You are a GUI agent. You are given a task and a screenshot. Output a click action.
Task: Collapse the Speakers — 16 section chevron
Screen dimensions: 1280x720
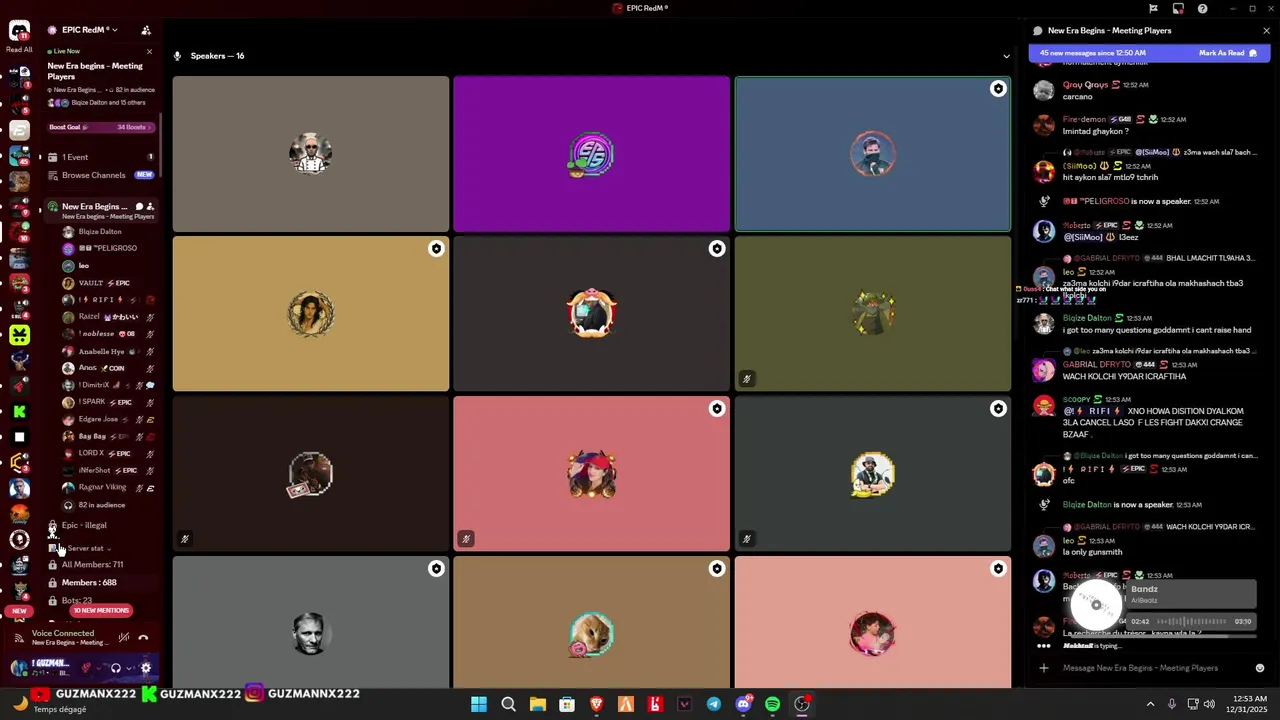tap(1006, 56)
